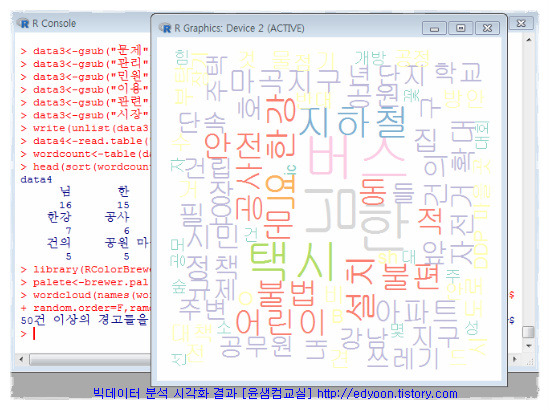Maximize the R Graphics Device 2 window
550x410 pixels.
tap(461, 28)
